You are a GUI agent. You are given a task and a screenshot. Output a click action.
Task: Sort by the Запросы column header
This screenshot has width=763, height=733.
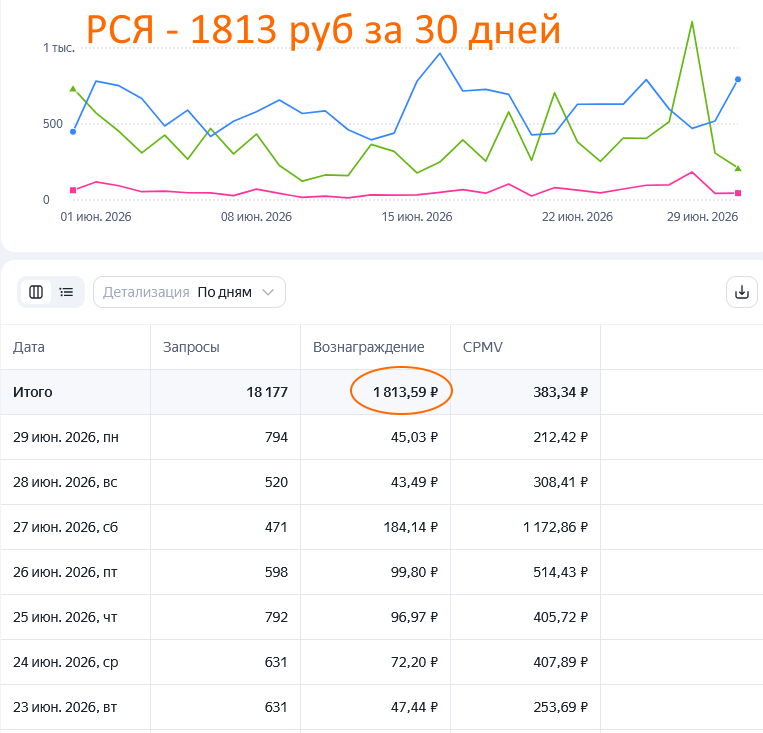191,347
